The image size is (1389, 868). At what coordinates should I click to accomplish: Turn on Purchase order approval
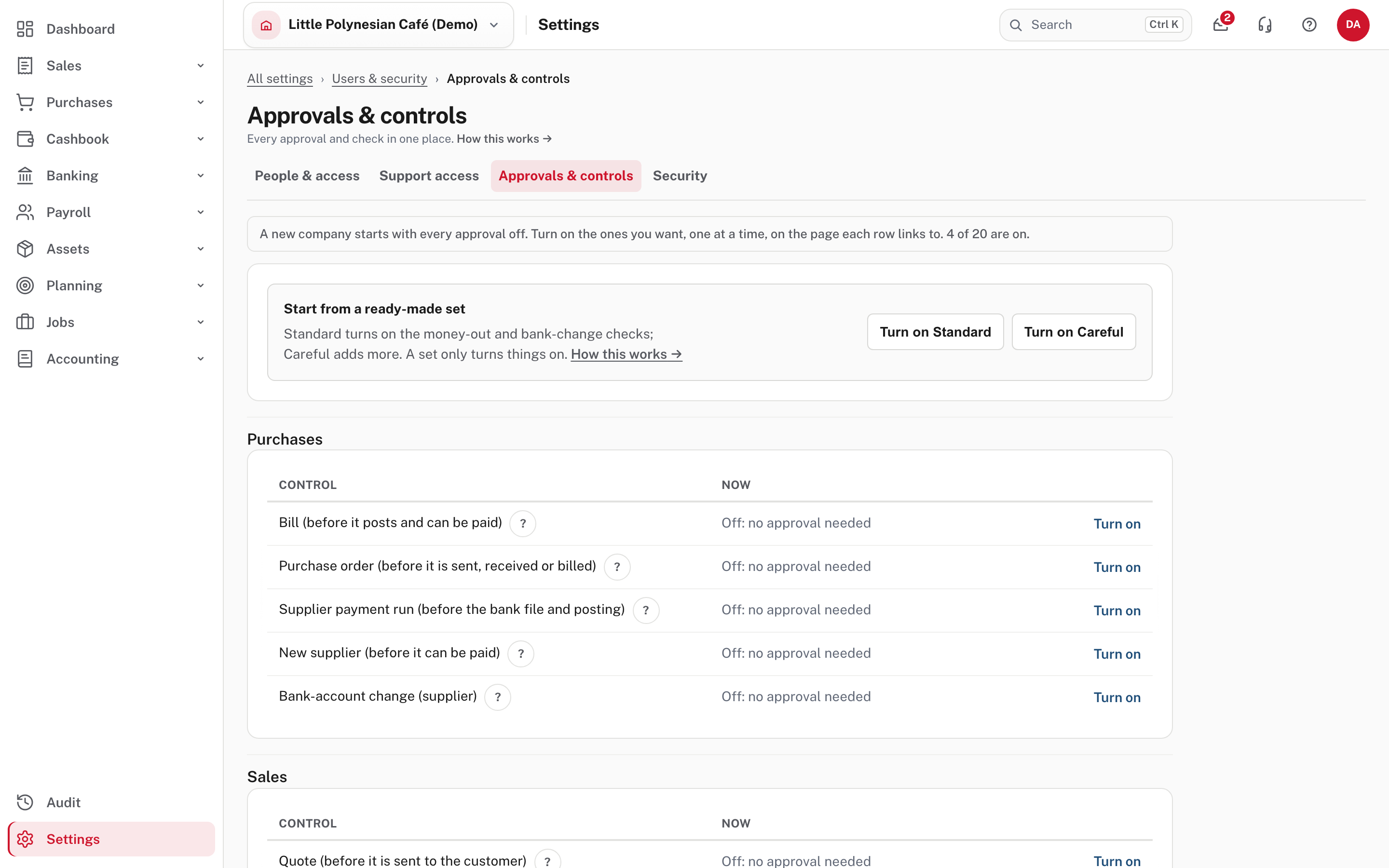[x=1117, y=567]
